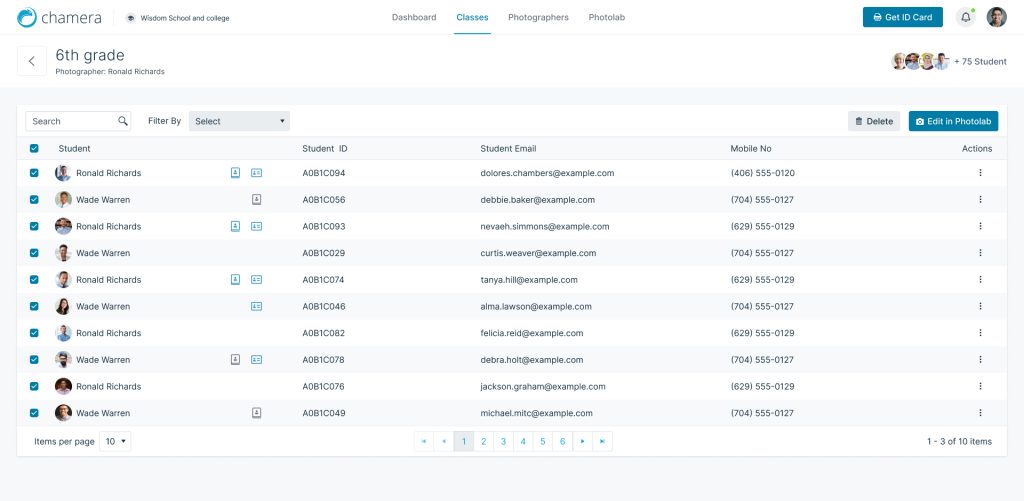
Task: Open the actions menu for dolores.chambers@example.com
Action: 980,173
